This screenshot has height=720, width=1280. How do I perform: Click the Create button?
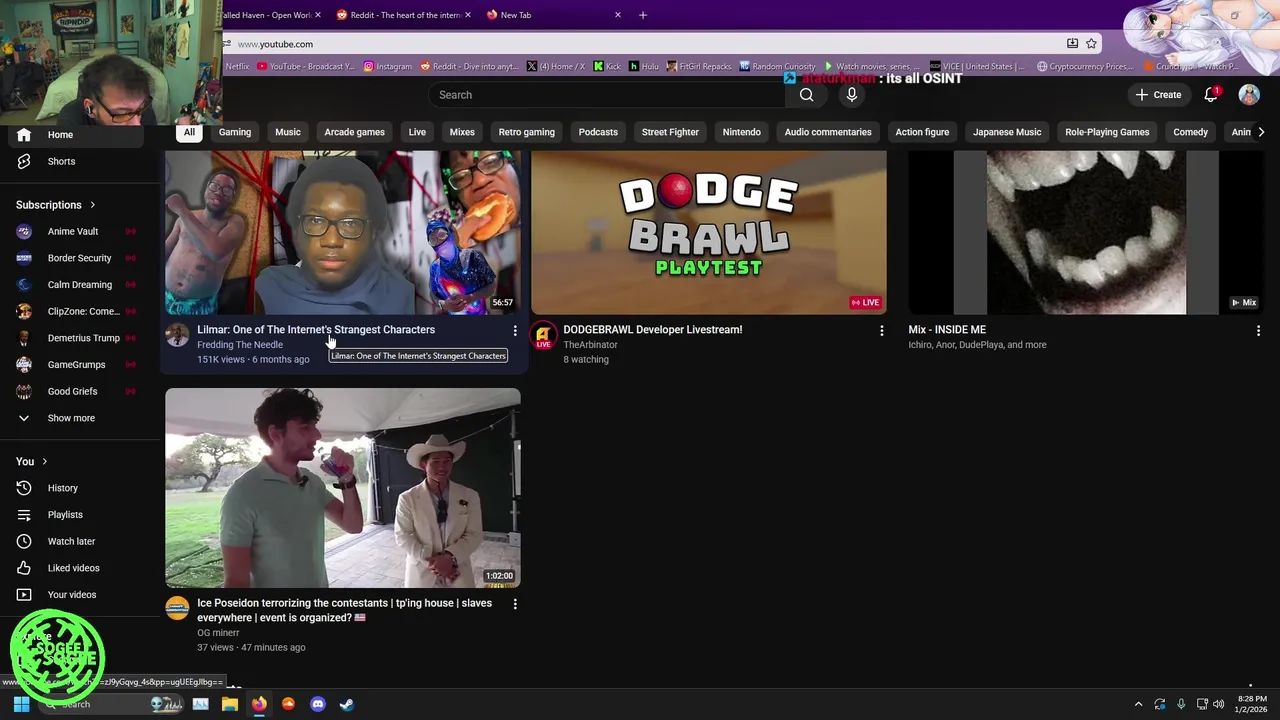(x=1158, y=95)
